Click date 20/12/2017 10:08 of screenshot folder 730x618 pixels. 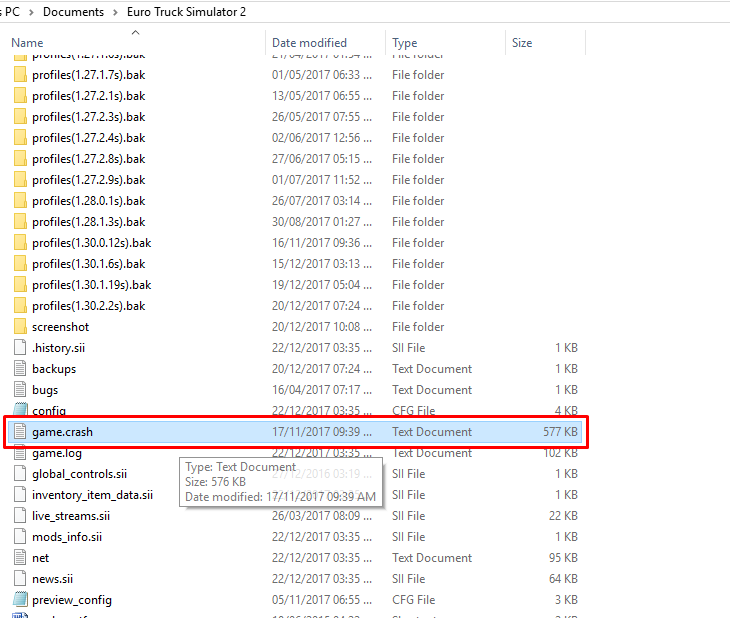[x=322, y=326]
